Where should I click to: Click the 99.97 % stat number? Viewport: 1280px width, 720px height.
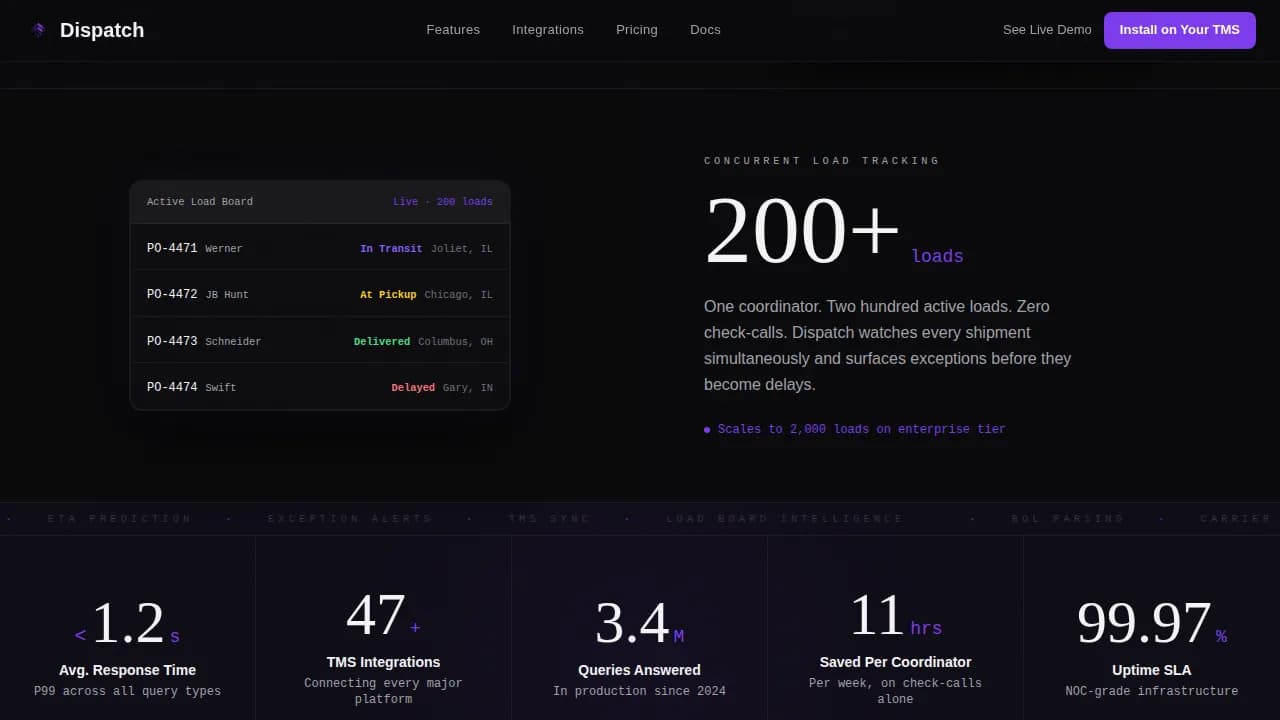point(1151,624)
